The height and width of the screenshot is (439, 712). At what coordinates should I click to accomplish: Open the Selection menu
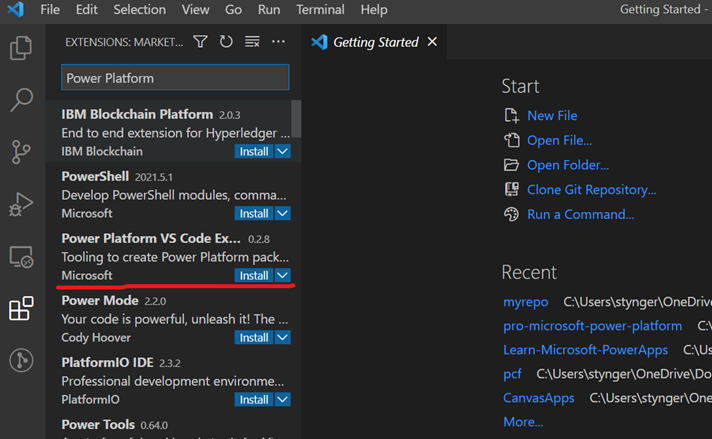(x=140, y=10)
